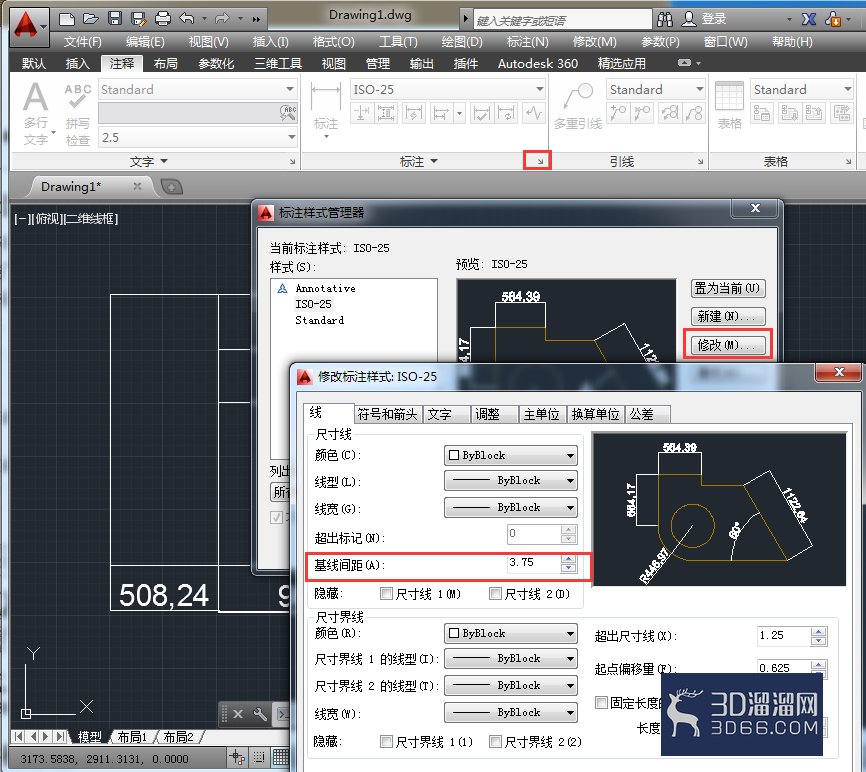Image resolution: width=866 pixels, height=772 pixels.
Task: Click the Save floppy disk icon
Action: tap(115, 19)
